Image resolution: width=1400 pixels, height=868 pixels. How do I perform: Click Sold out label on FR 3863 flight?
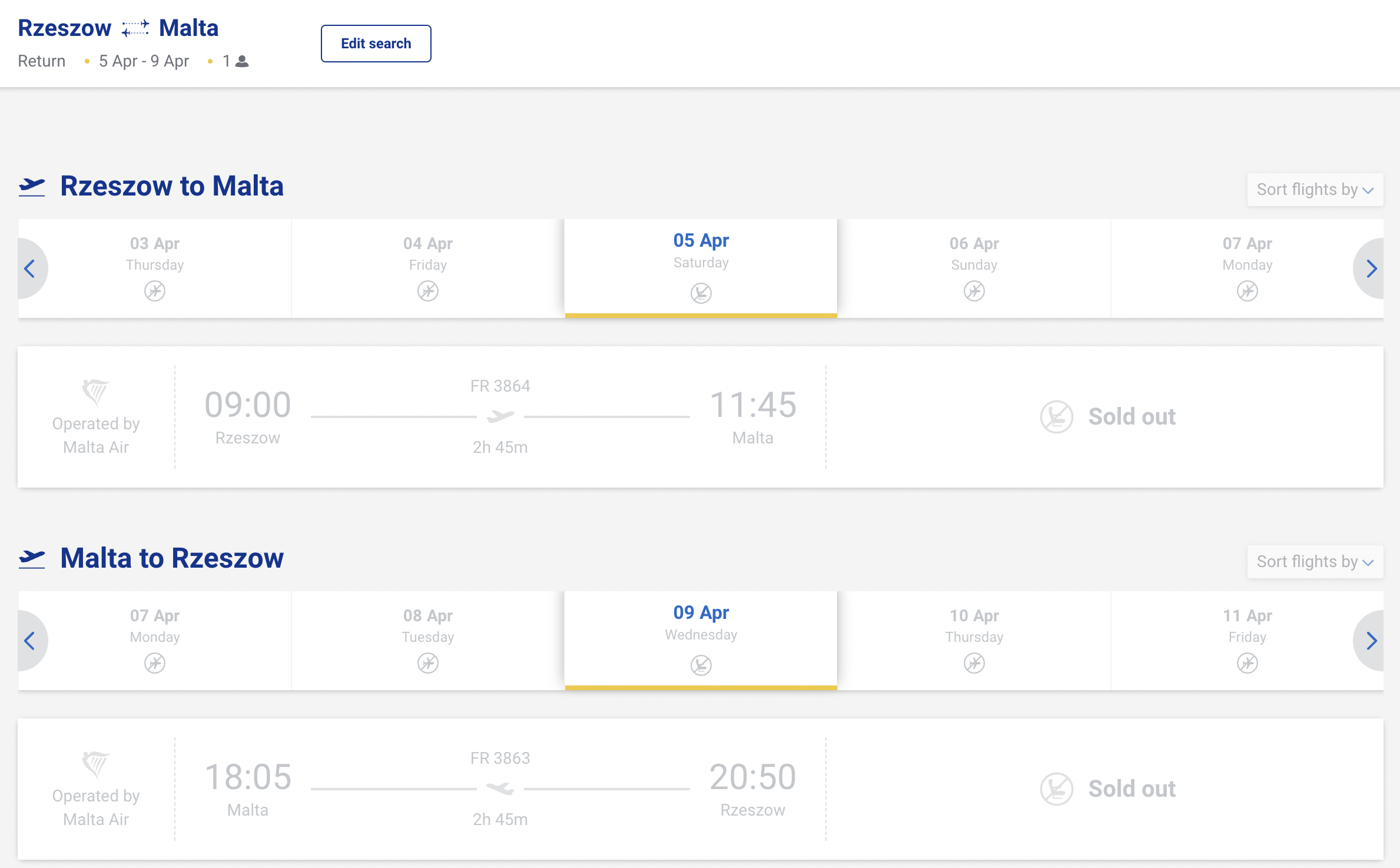[x=1132, y=789]
